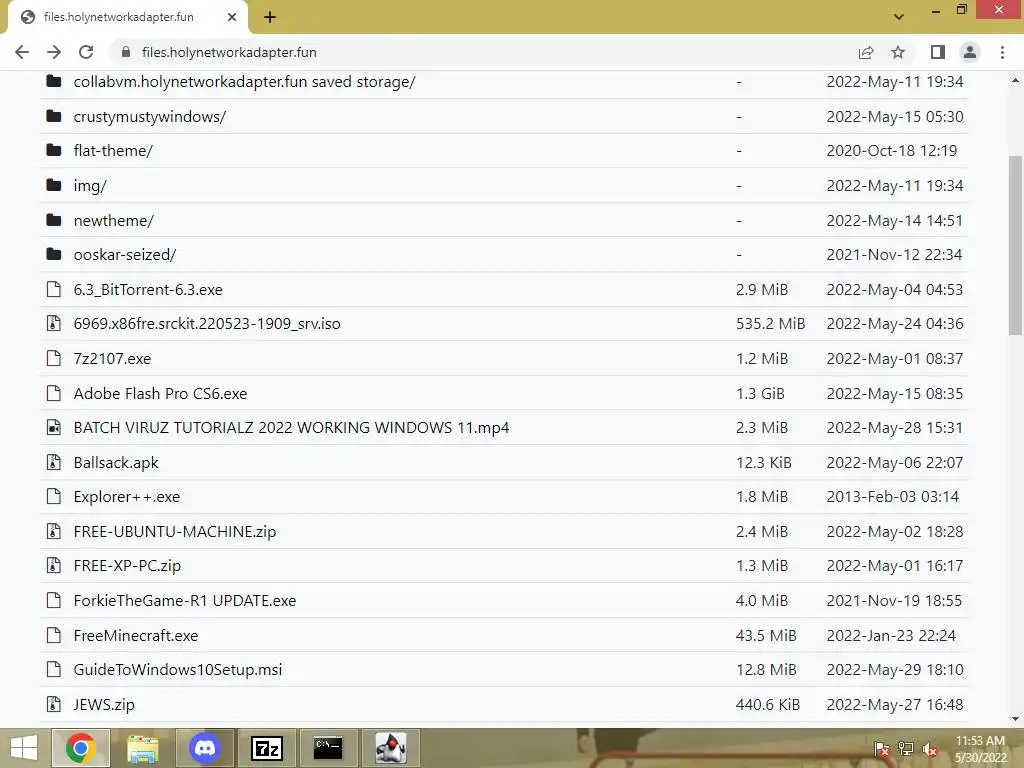Click the video icon beside BATCH VIRUZ TUTORIALZ mp4
1024x768 pixels.
[54, 427]
